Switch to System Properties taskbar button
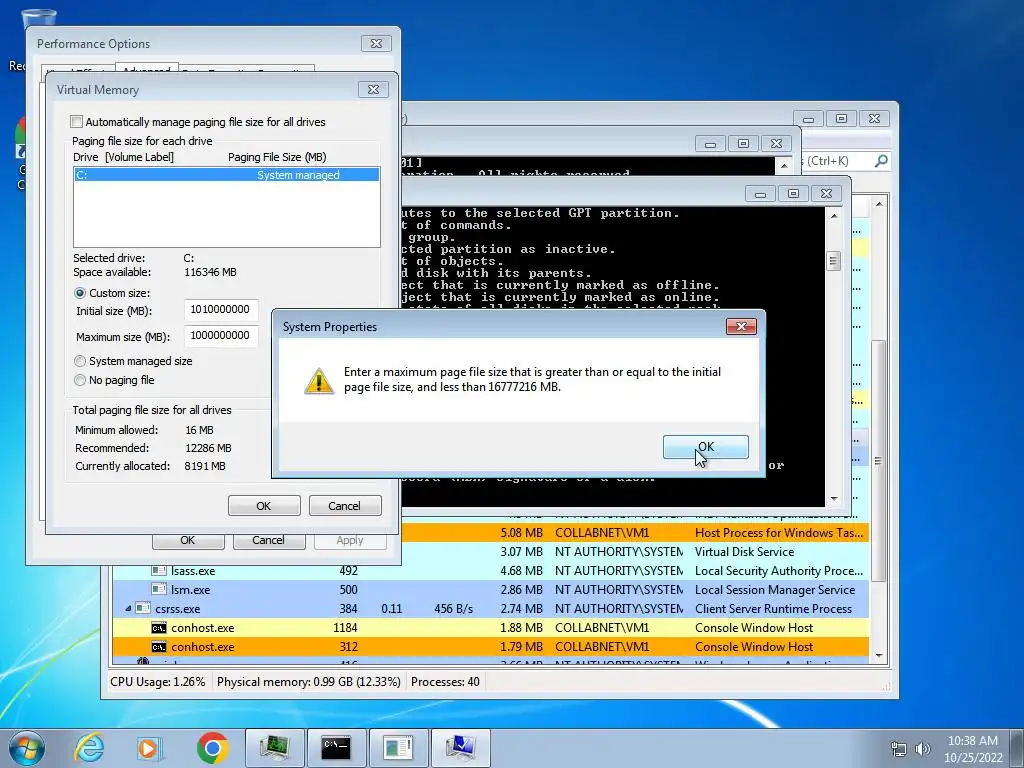 460,748
